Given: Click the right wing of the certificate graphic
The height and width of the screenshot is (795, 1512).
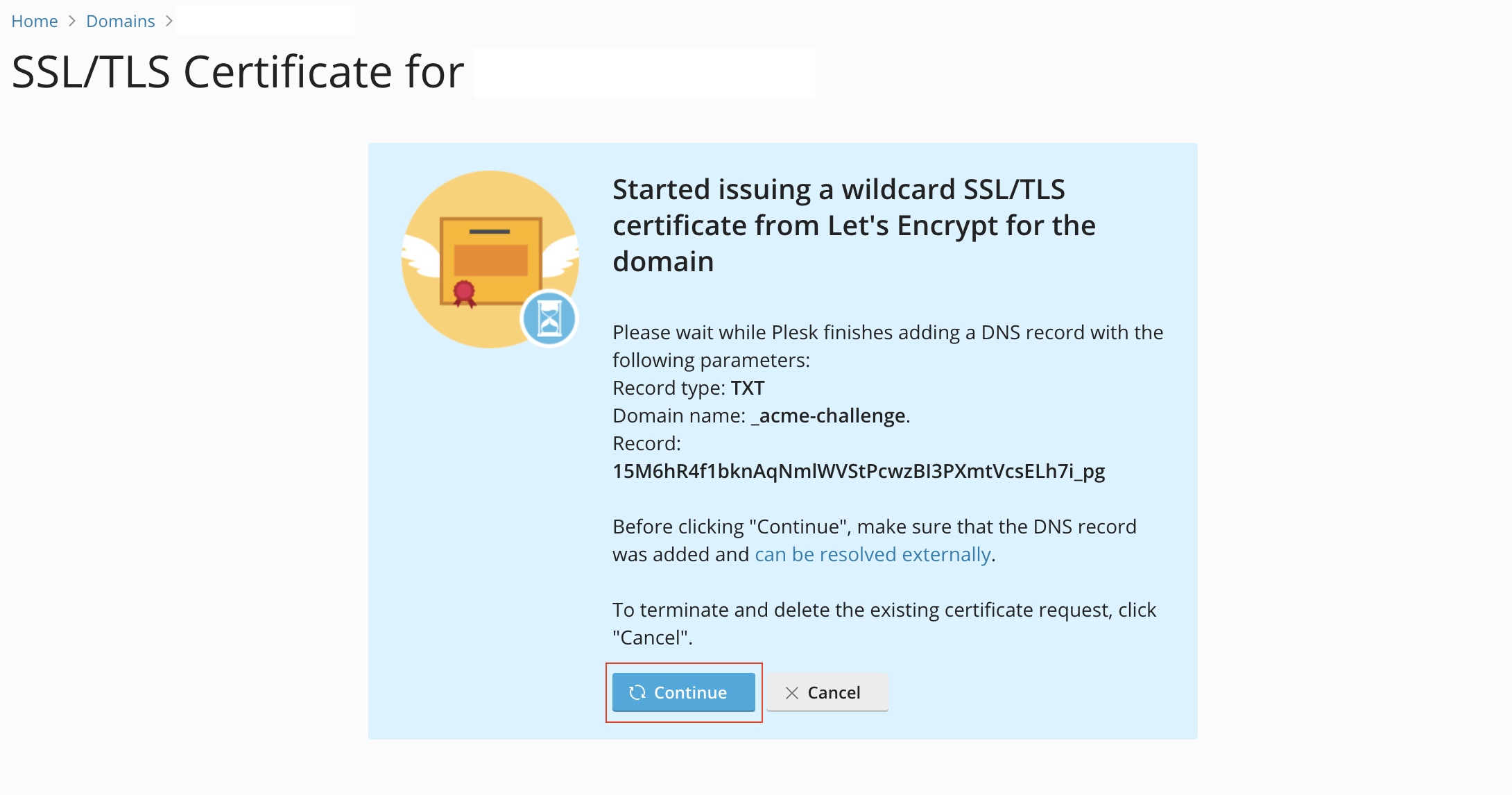Looking at the screenshot, I should (560, 254).
